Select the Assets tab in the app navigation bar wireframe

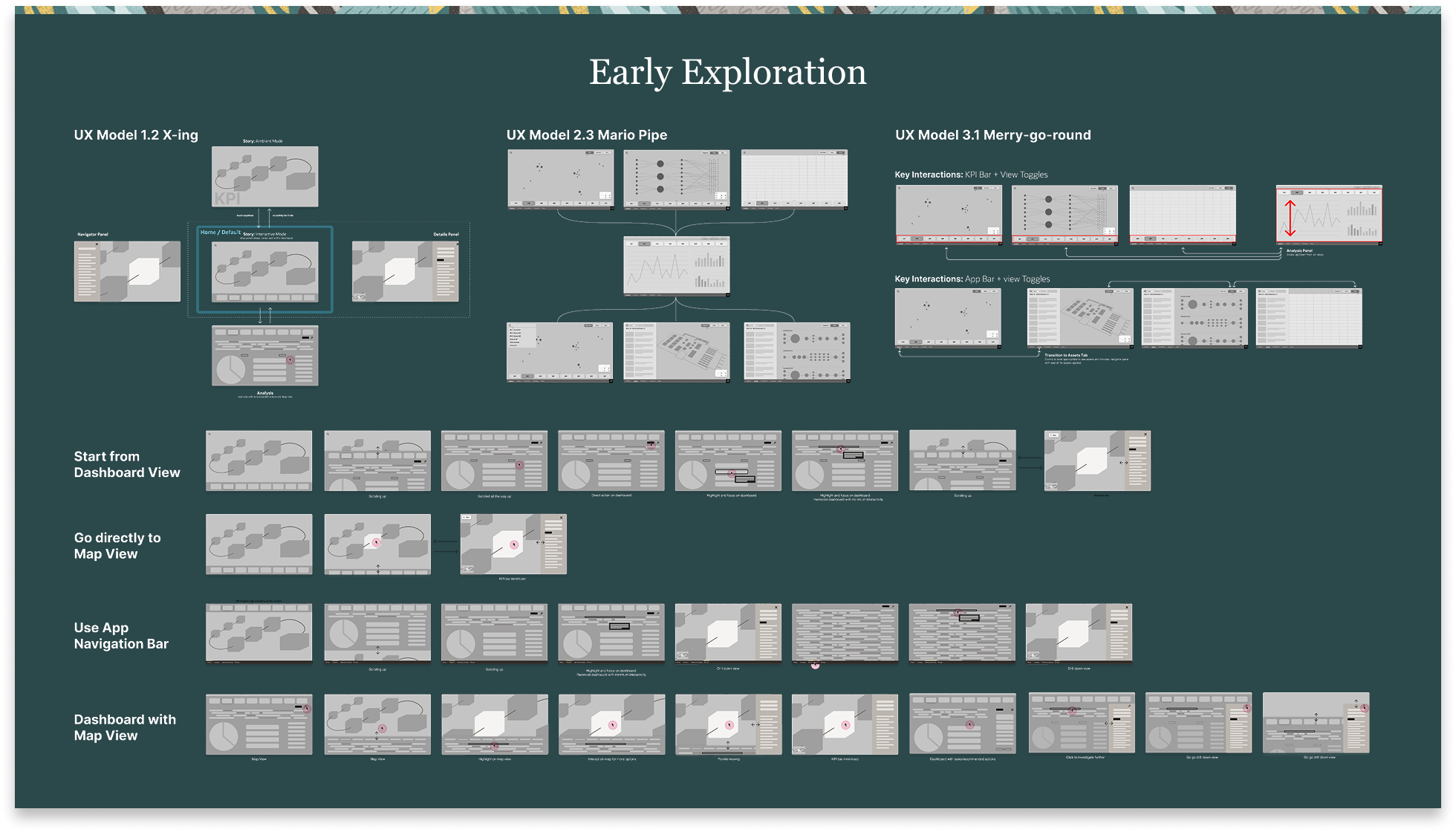tap(1039, 346)
